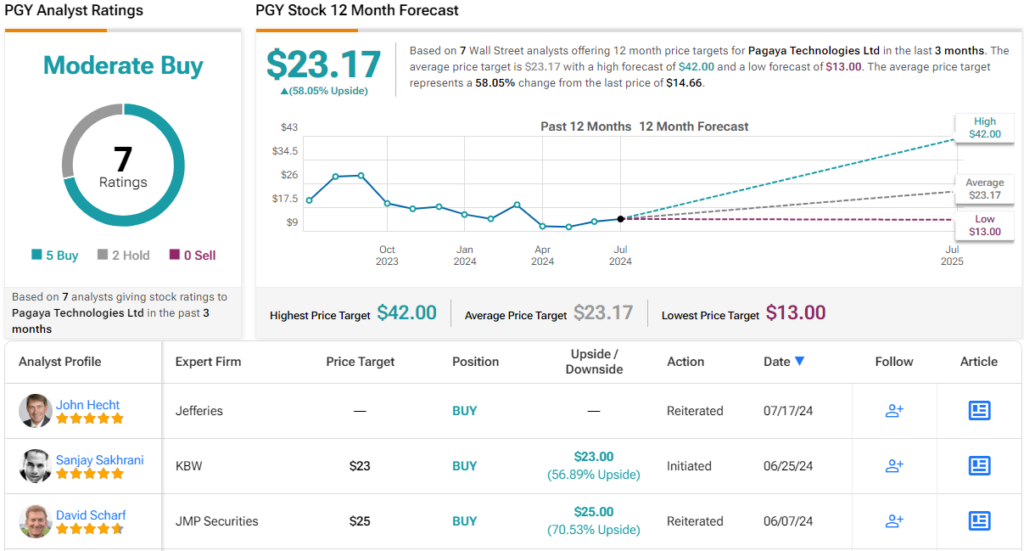Image resolution: width=1024 pixels, height=551 pixels.
Task: Click the 7 Ratings donut chart center
Action: point(123,166)
